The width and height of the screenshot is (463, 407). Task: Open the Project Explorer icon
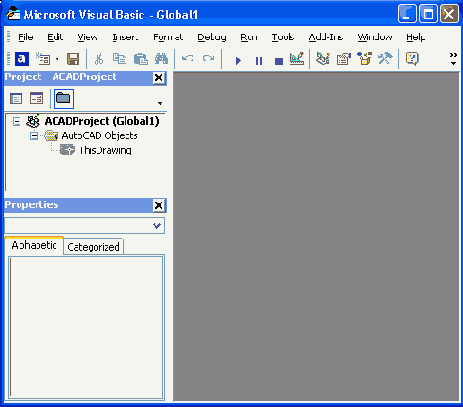click(x=323, y=59)
